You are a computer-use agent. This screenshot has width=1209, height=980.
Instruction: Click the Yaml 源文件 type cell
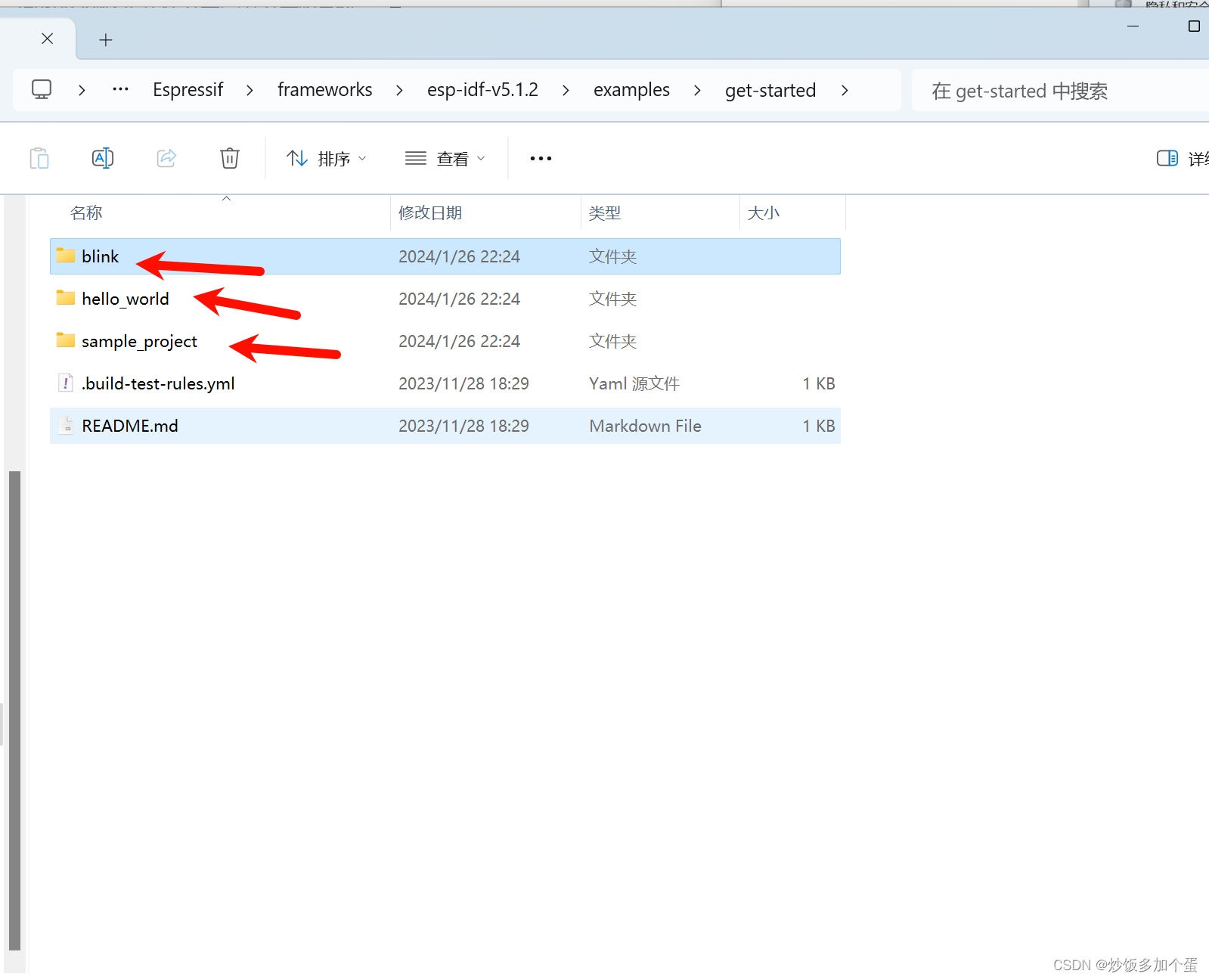click(634, 383)
